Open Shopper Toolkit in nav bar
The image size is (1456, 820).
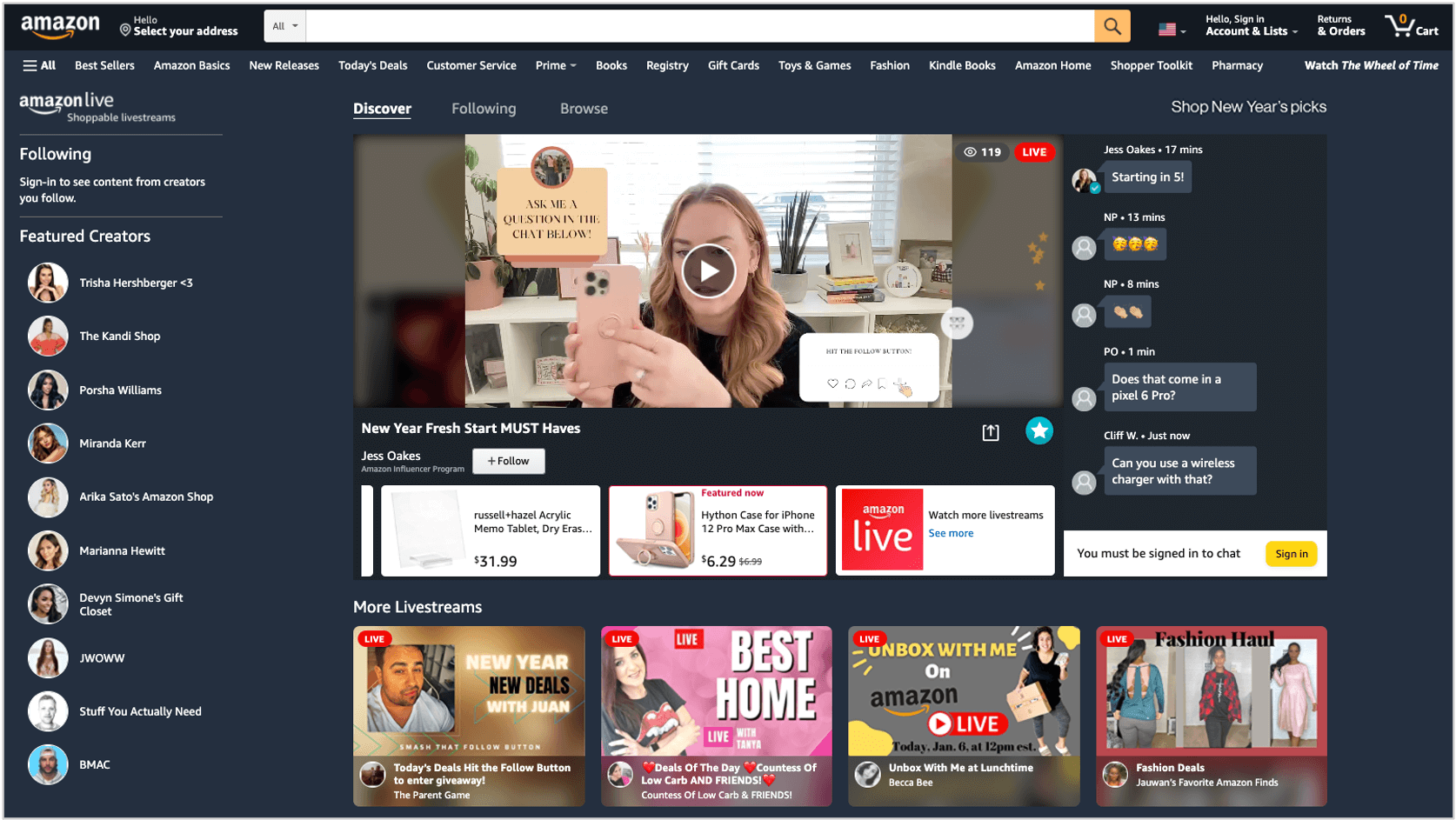[1151, 65]
